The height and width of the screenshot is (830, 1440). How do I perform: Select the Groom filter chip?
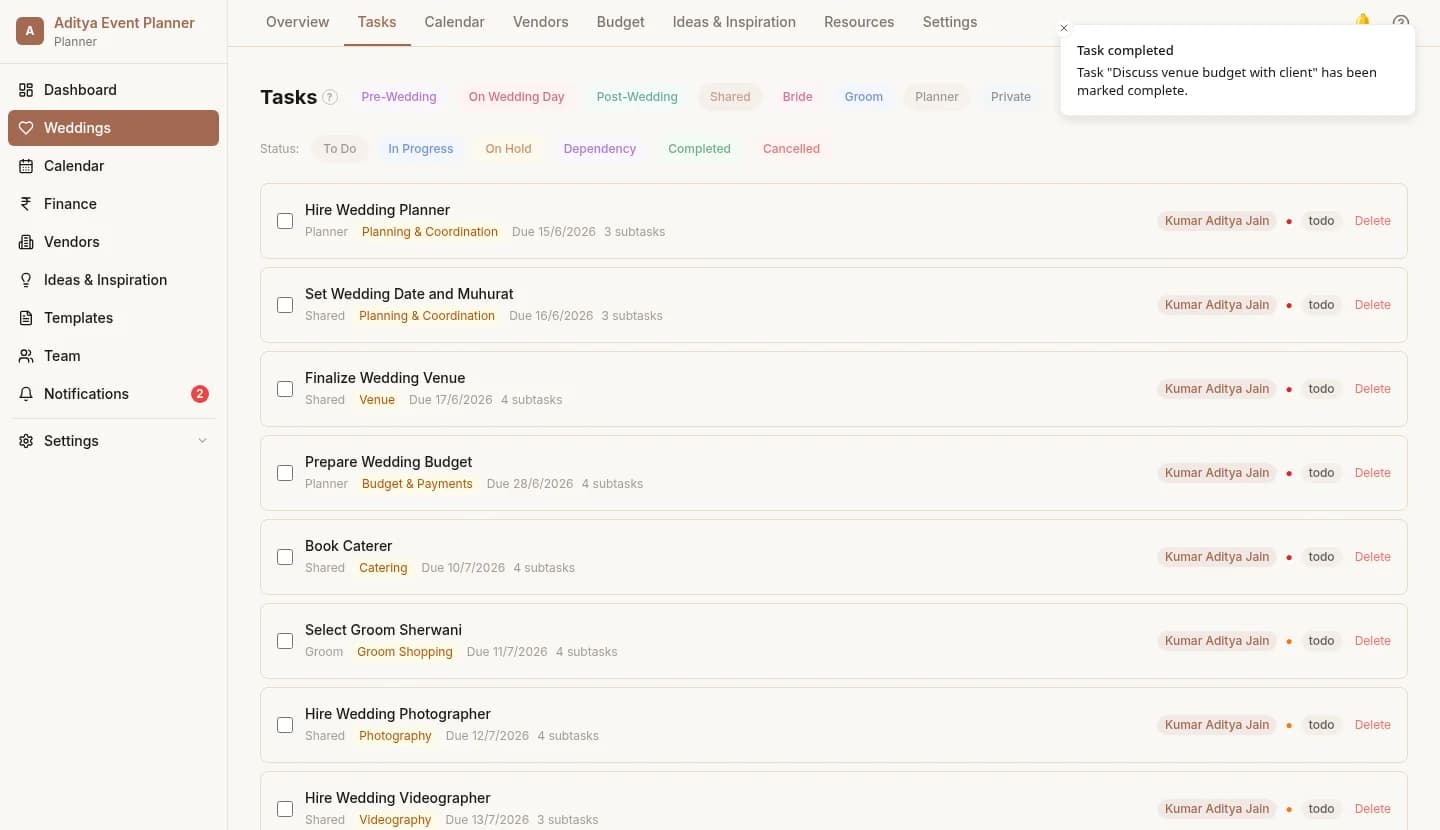(x=864, y=97)
